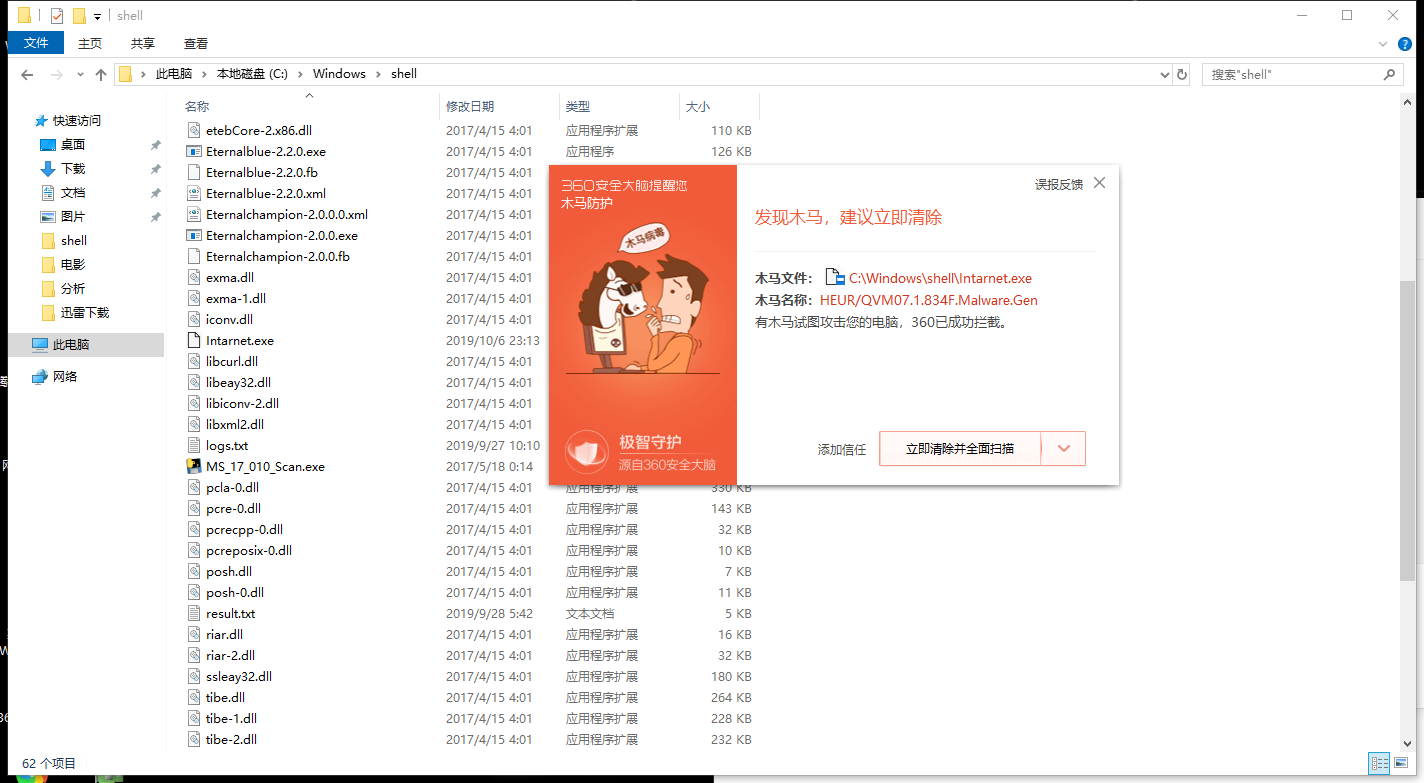This screenshot has width=1424, height=783.
Task: Click the forward navigation arrow
Action: [56, 74]
